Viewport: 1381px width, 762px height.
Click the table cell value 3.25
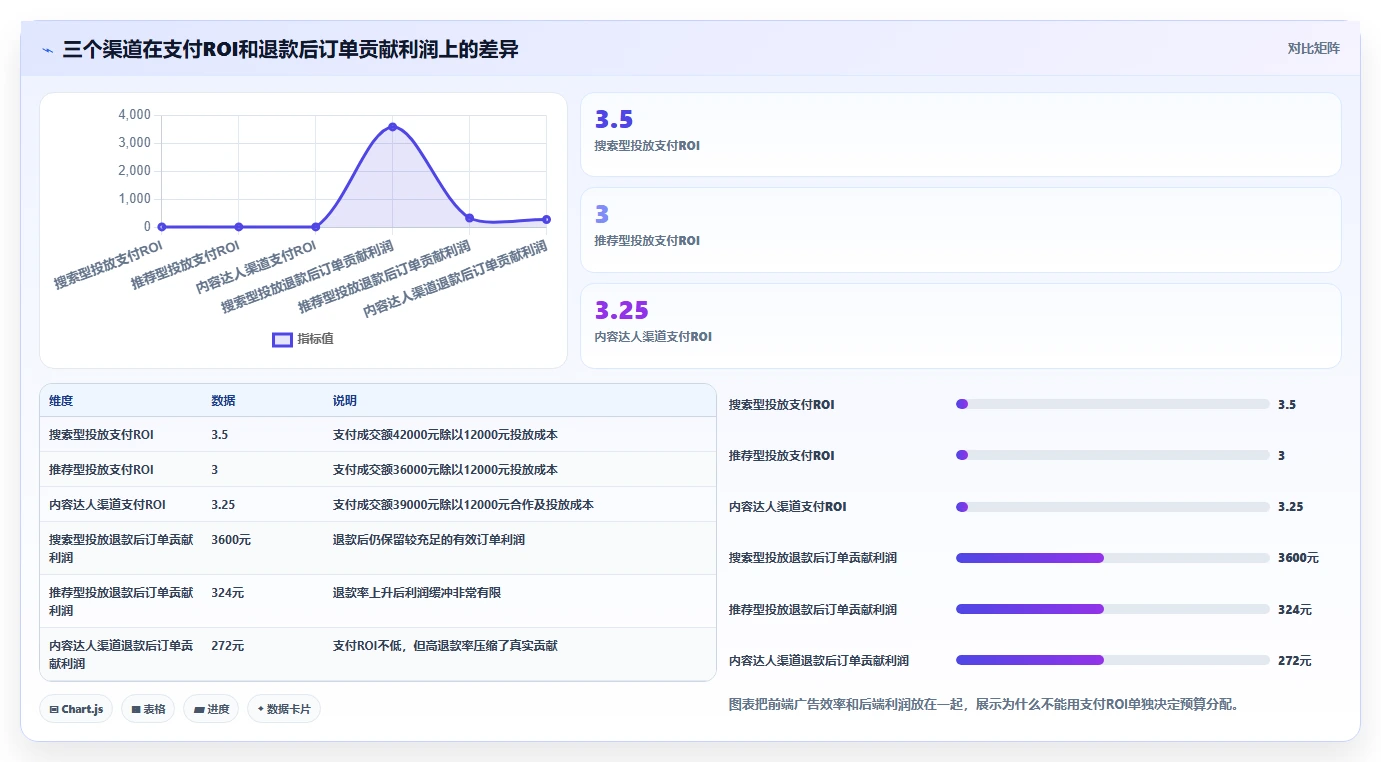tap(223, 505)
